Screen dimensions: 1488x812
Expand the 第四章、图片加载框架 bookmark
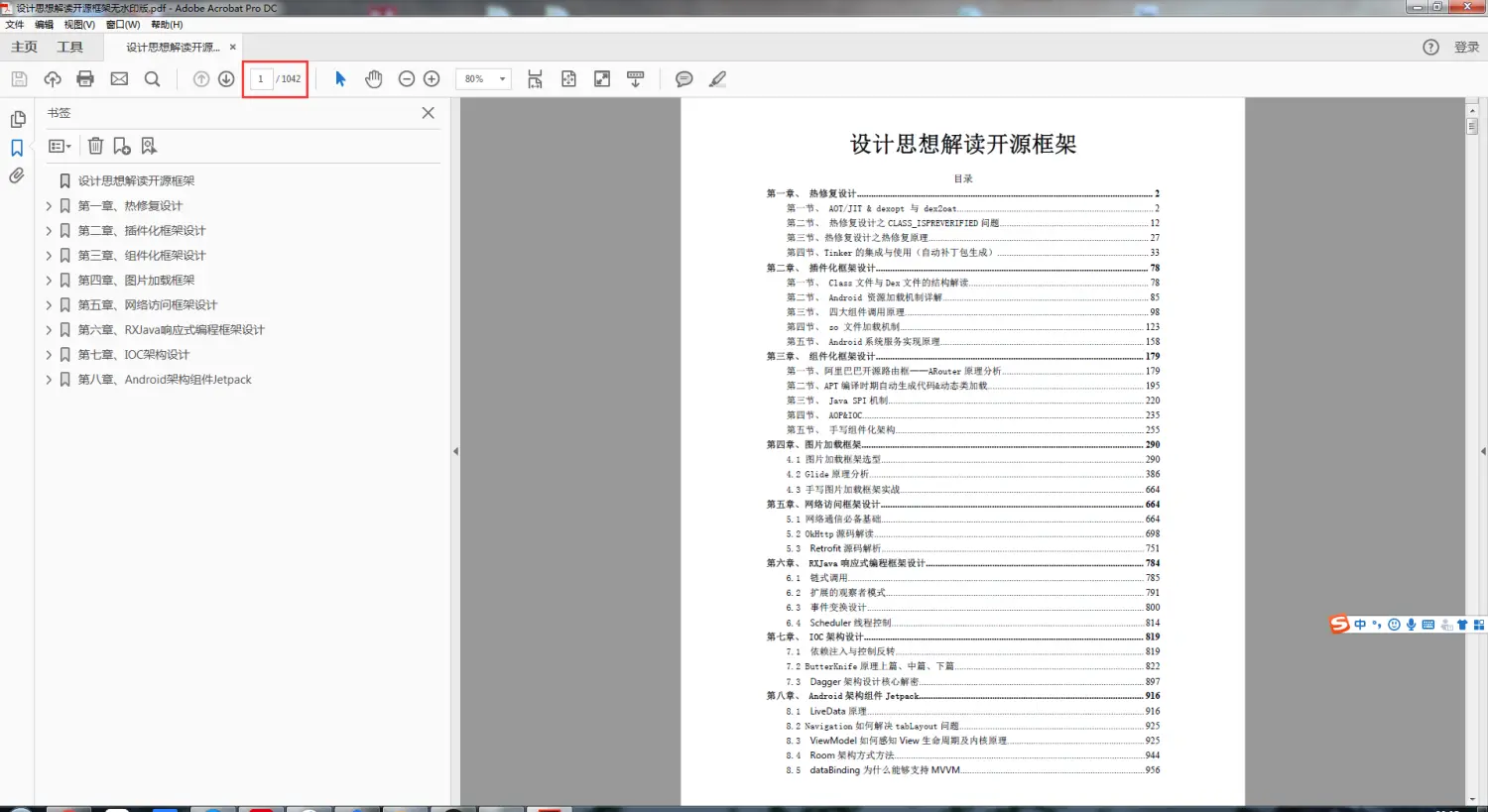pos(49,280)
